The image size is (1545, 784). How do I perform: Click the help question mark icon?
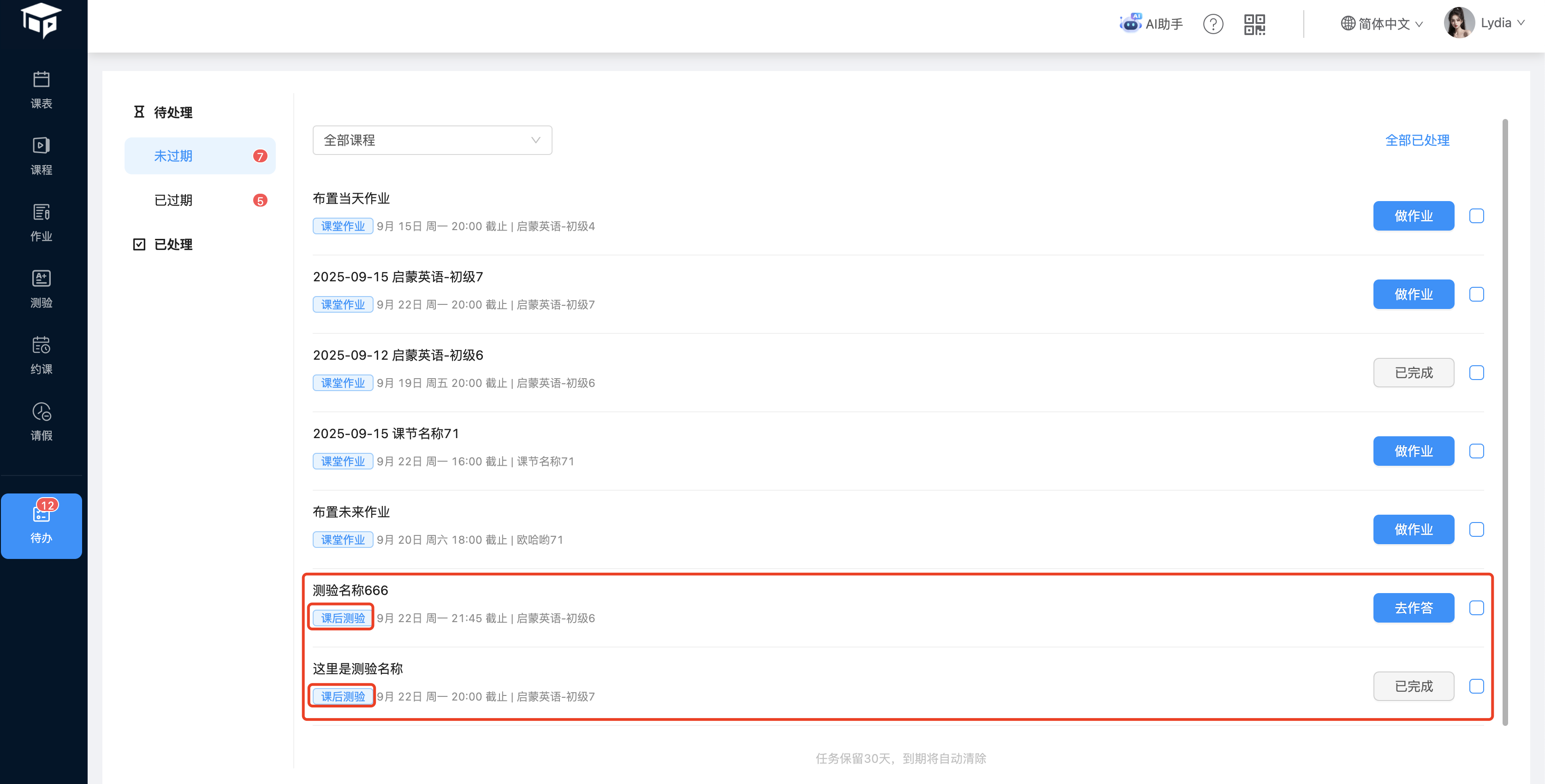coord(1213,24)
